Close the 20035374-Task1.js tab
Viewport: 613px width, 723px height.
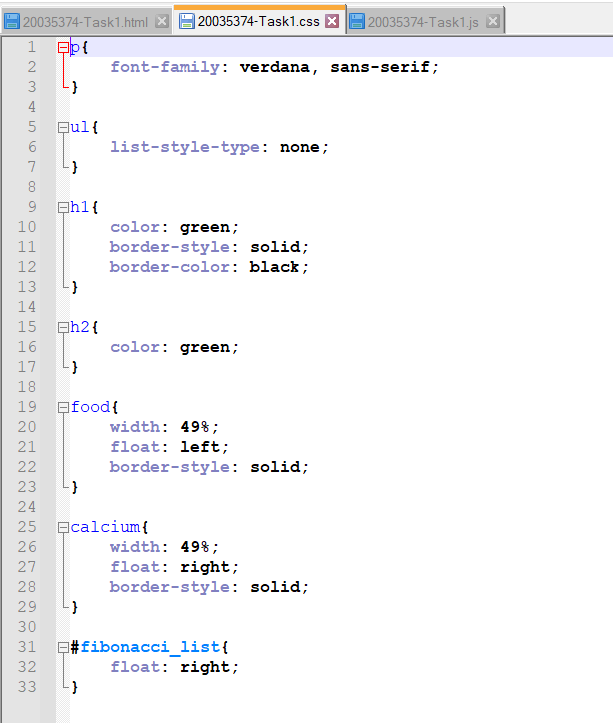(493, 21)
